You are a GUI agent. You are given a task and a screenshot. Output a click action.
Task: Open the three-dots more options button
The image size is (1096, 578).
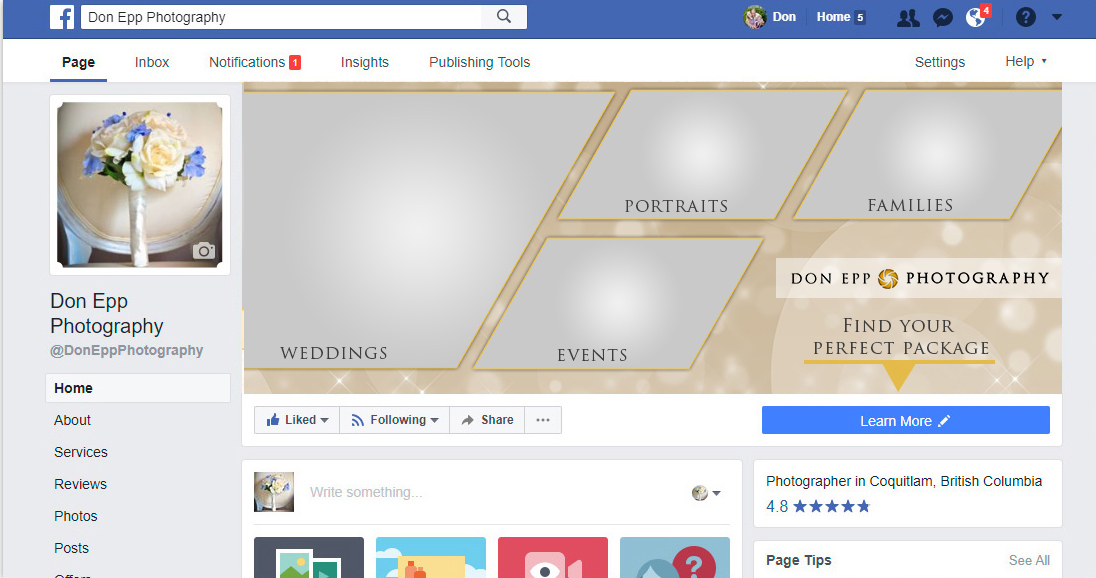543,420
